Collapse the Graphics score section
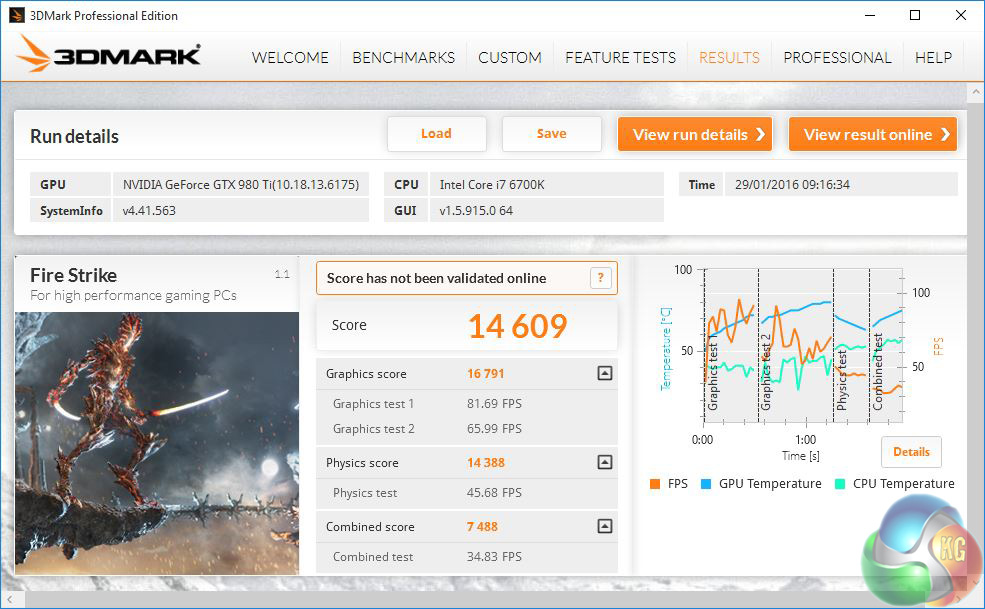The width and height of the screenshot is (985, 609). (x=603, y=374)
